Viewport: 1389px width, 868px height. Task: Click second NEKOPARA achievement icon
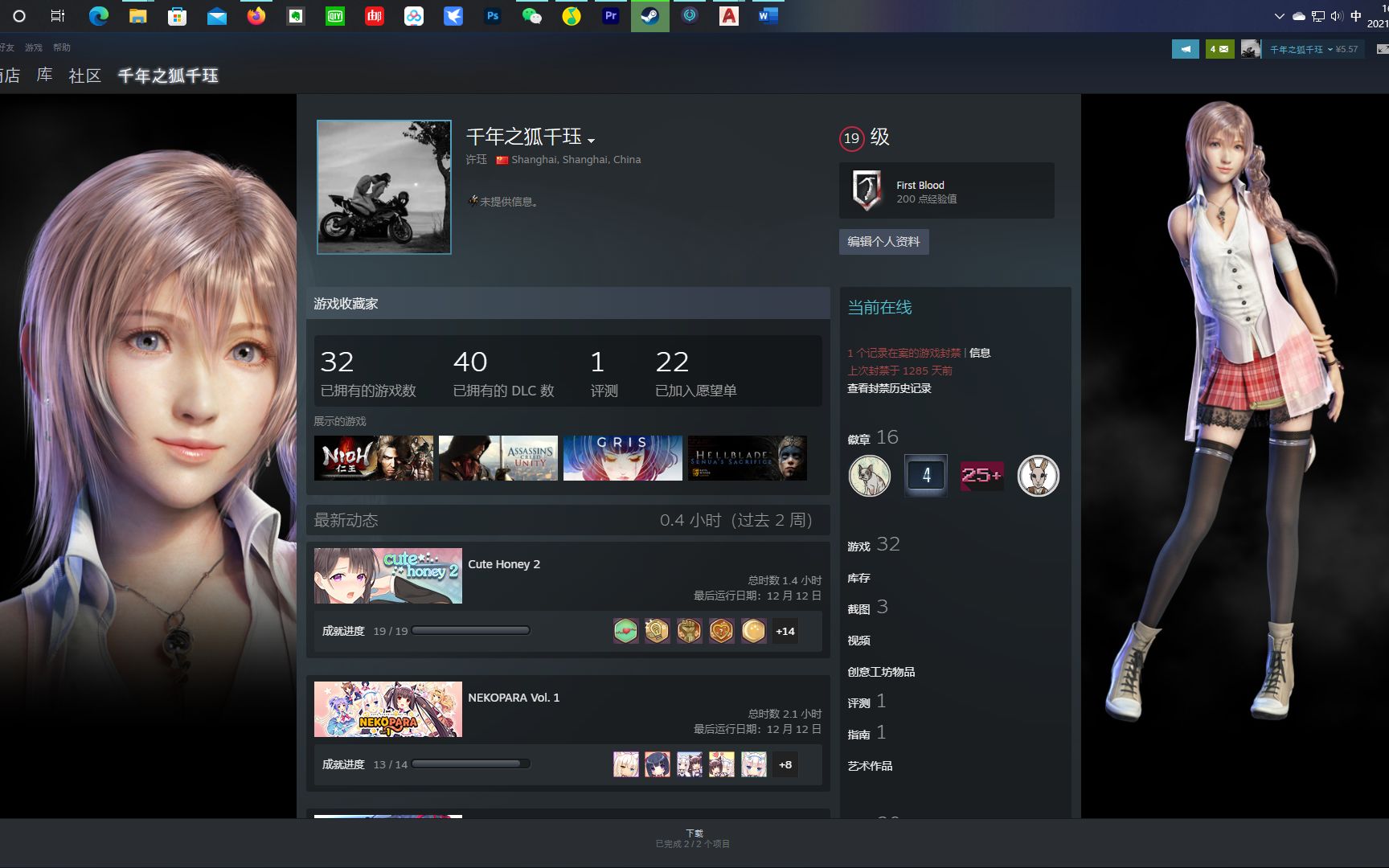click(x=658, y=764)
